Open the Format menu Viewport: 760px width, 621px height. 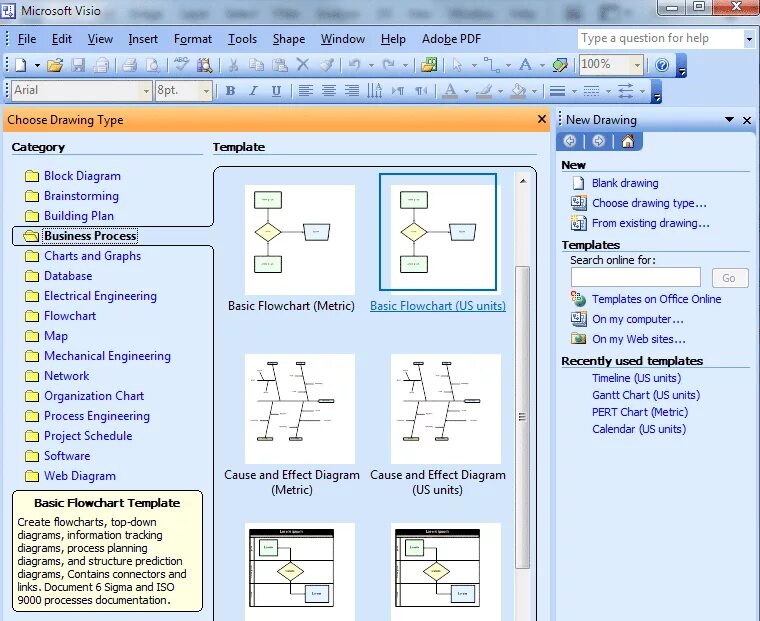pos(193,39)
